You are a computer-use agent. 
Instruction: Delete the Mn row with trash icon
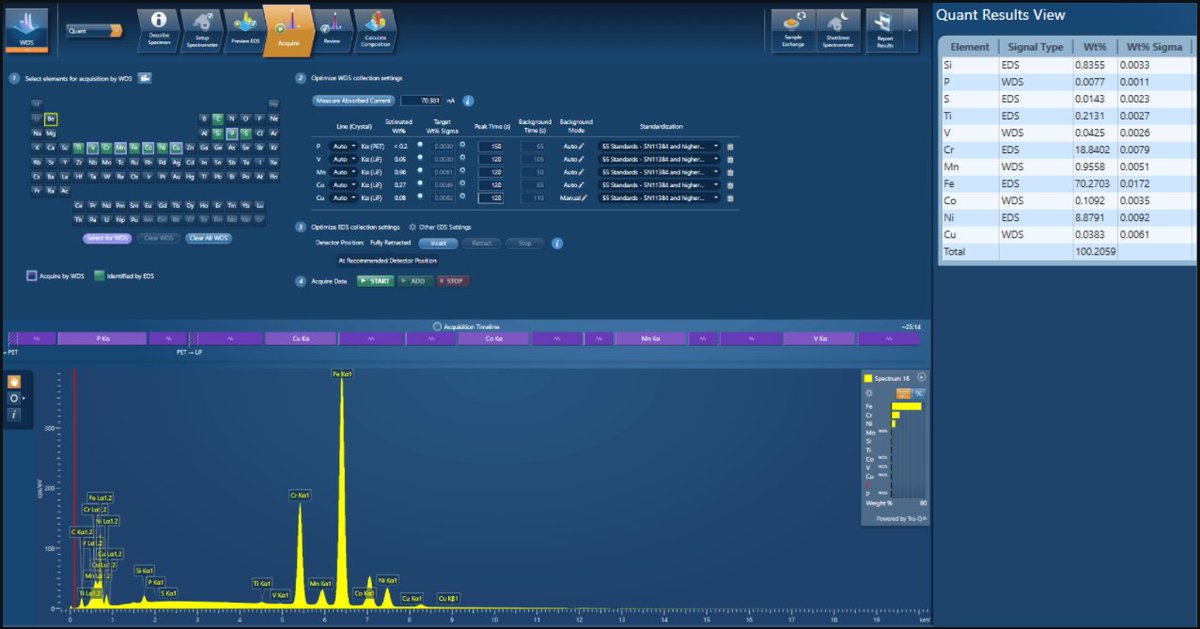(730, 172)
